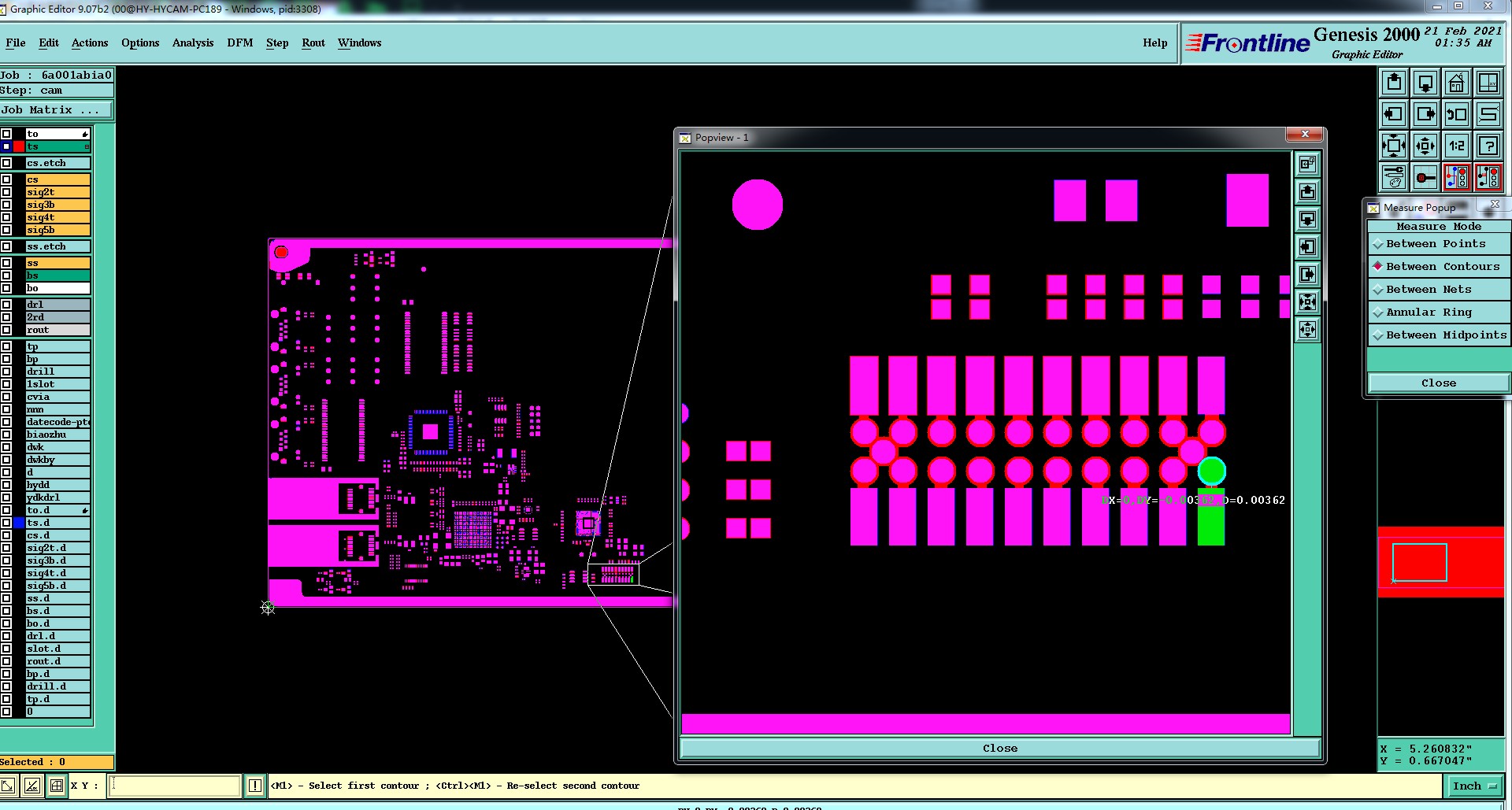Click the Home view icon
This screenshot has height=810, width=1512.
coord(1457,83)
